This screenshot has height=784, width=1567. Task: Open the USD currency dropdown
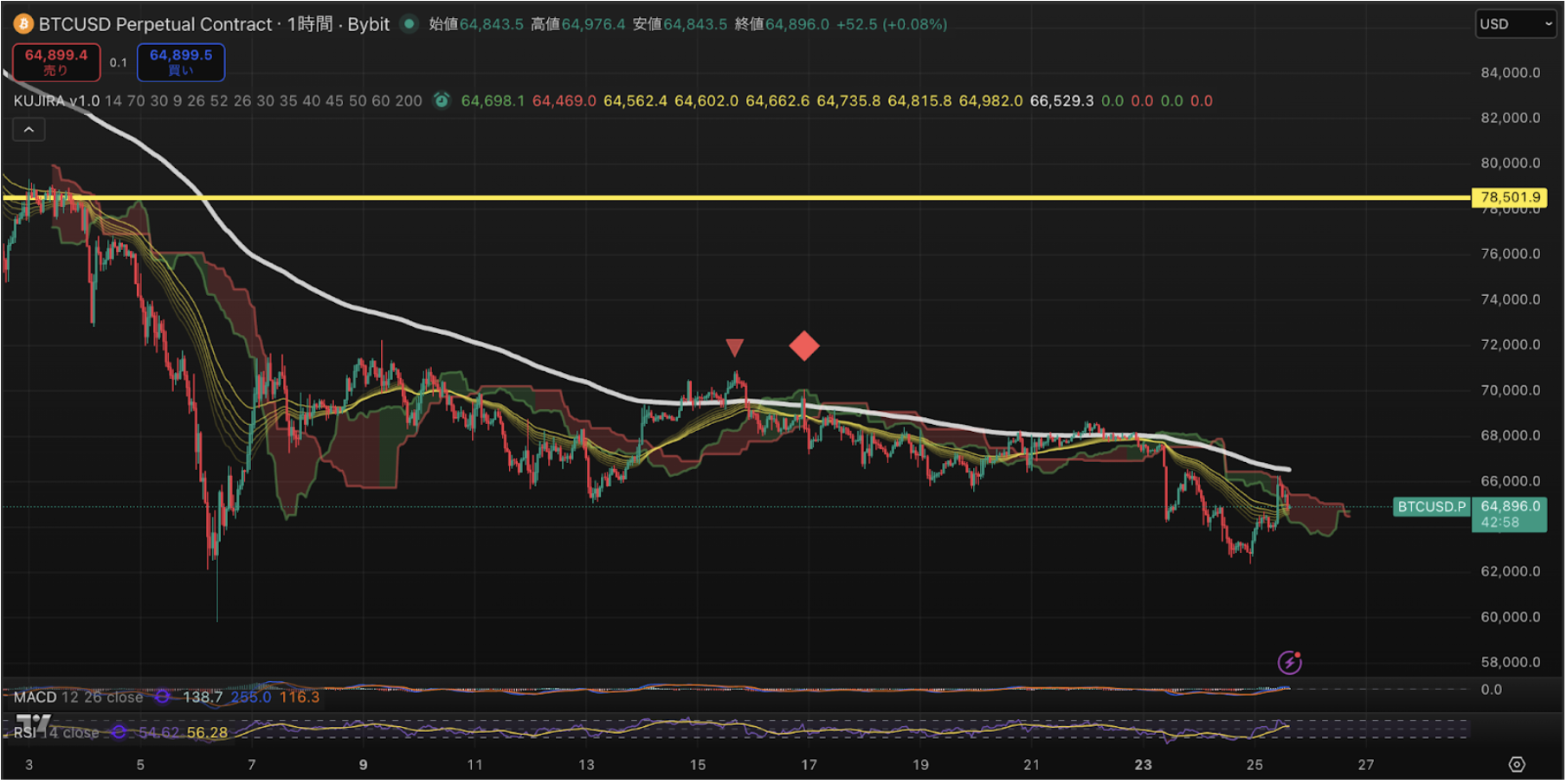click(1517, 24)
